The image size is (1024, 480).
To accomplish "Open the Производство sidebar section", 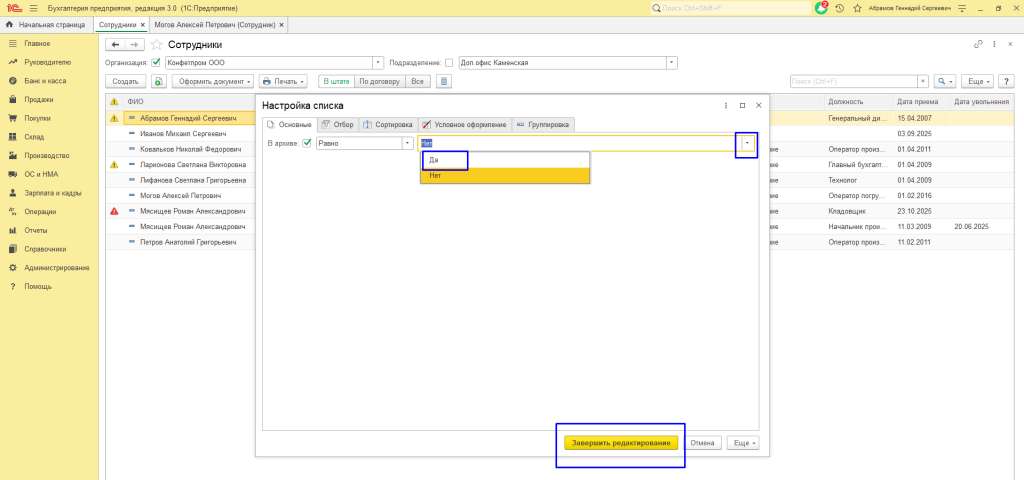I will (x=46, y=156).
